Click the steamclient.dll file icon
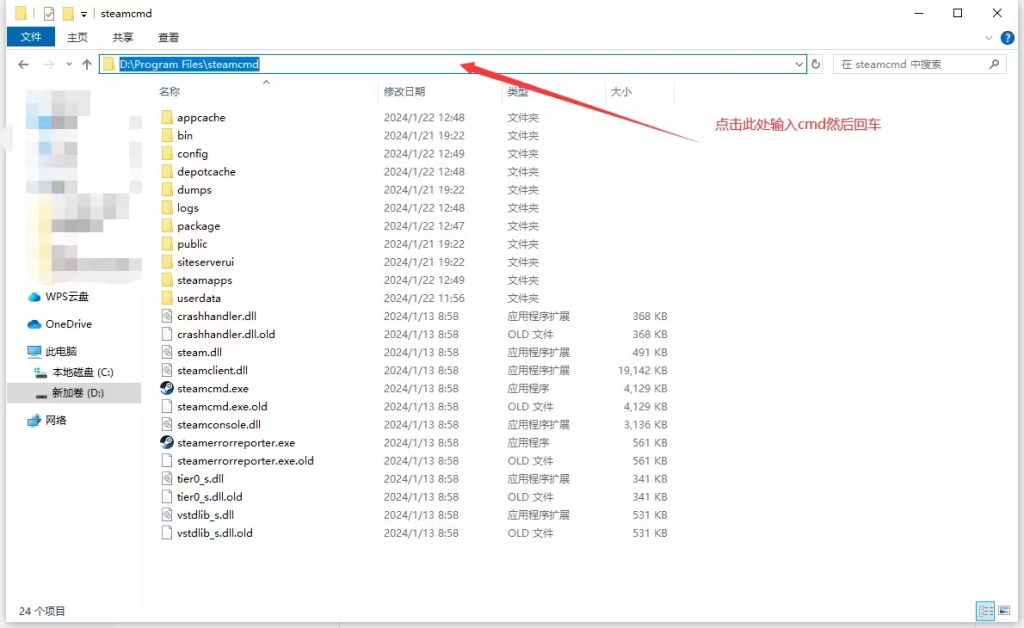Screen dimensions: 1024x628 pyautogui.click(x=167, y=370)
